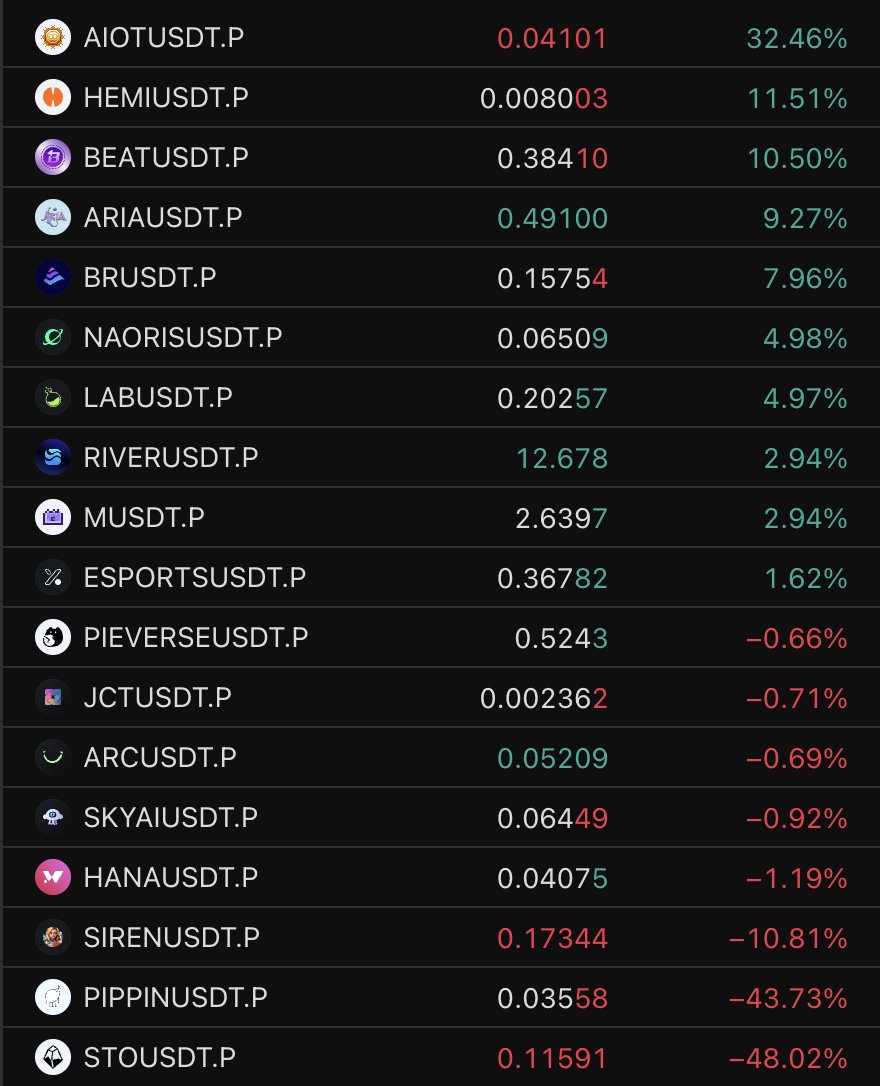Screen dimensions: 880x1086
Task: Click the ARIAUSDT.P coin icon
Action: point(52,218)
